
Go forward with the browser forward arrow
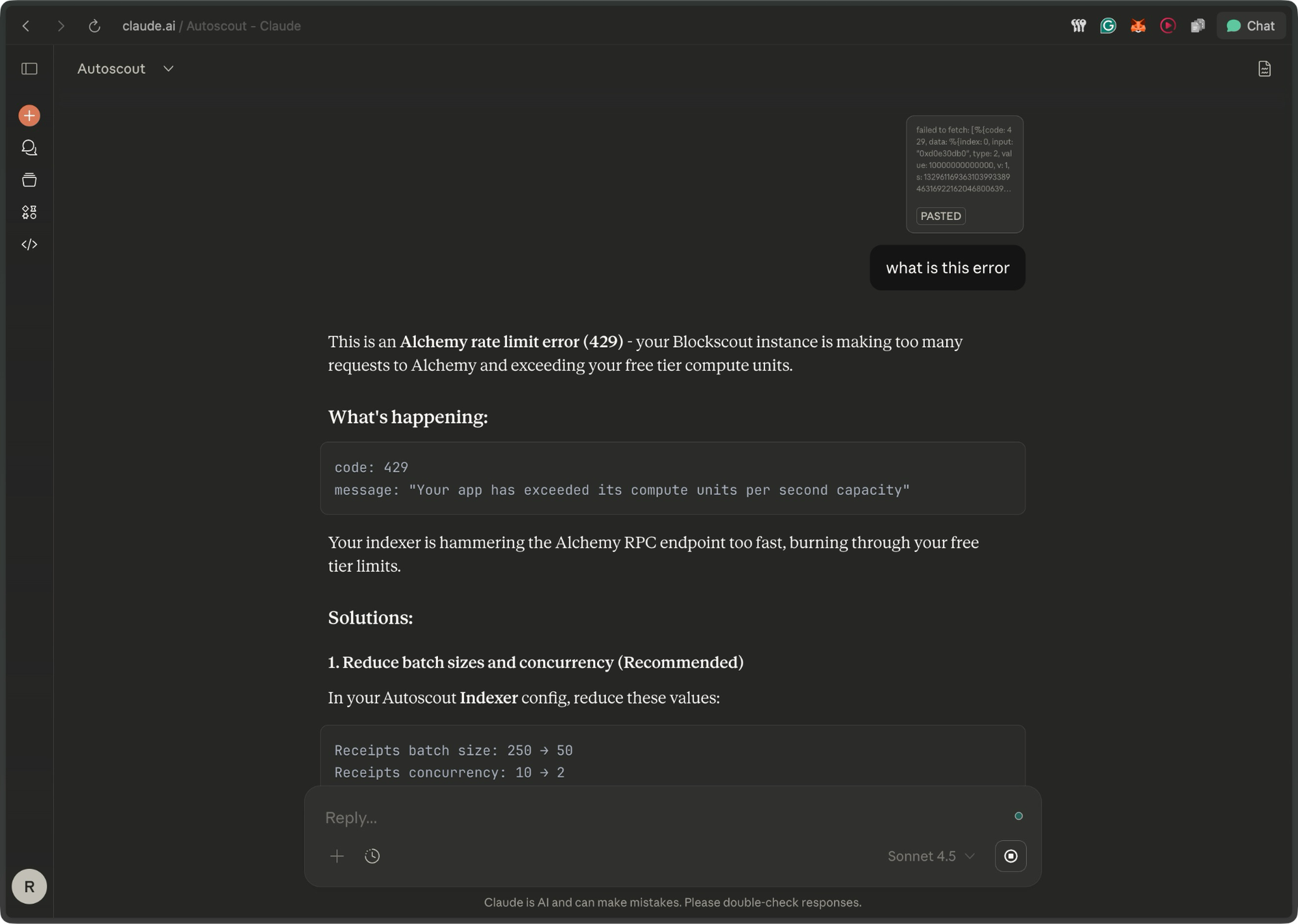click(x=60, y=26)
